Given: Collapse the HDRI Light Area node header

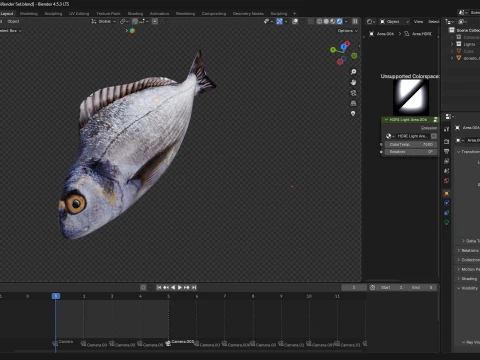Looking at the screenshot, I should click(x=386, y=119).
